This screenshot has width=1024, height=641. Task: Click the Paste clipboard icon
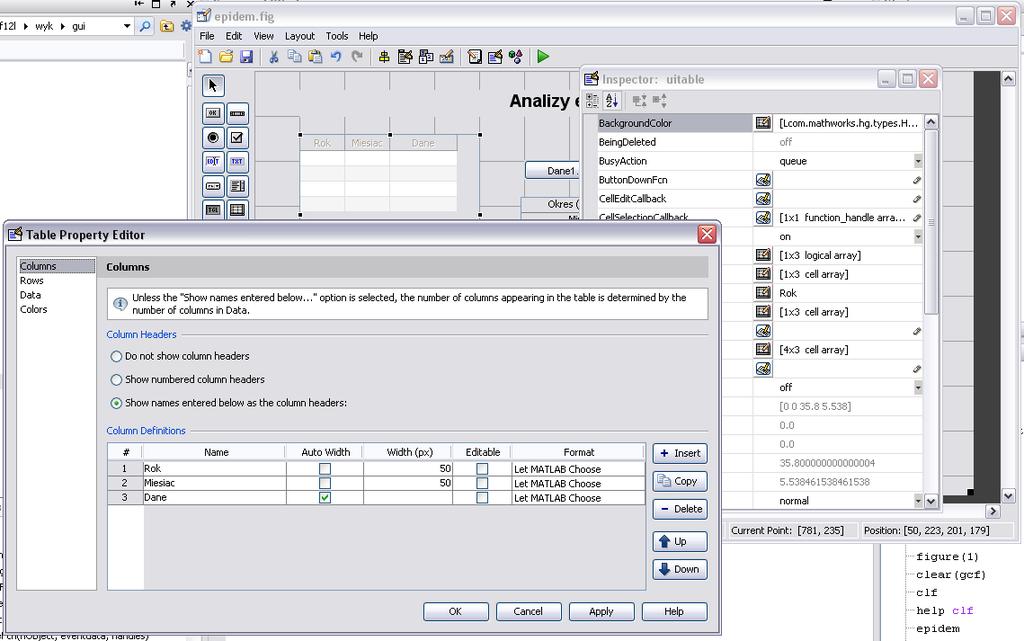(315, 57)
